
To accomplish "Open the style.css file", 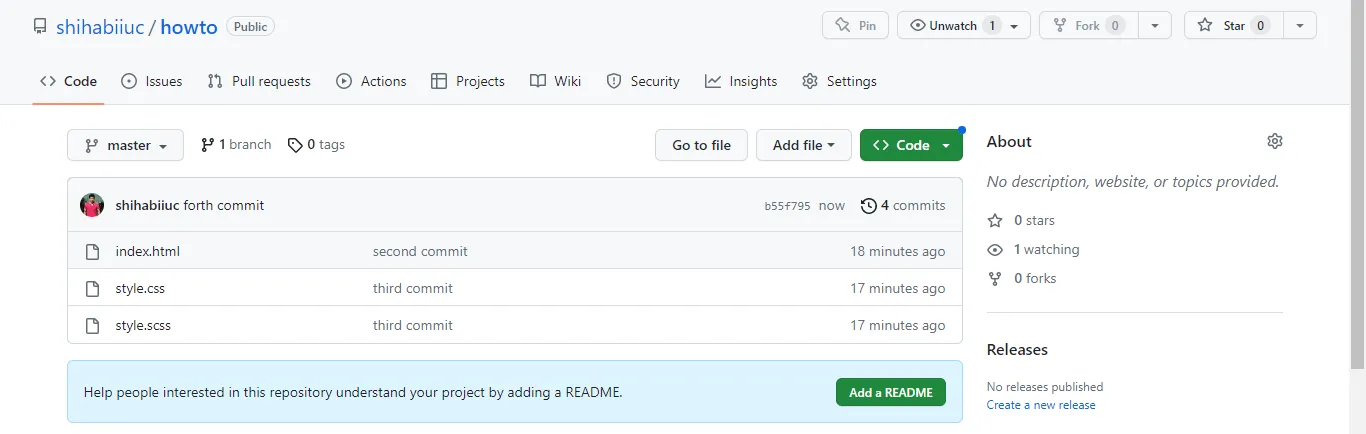I will [x=140, y=288].
